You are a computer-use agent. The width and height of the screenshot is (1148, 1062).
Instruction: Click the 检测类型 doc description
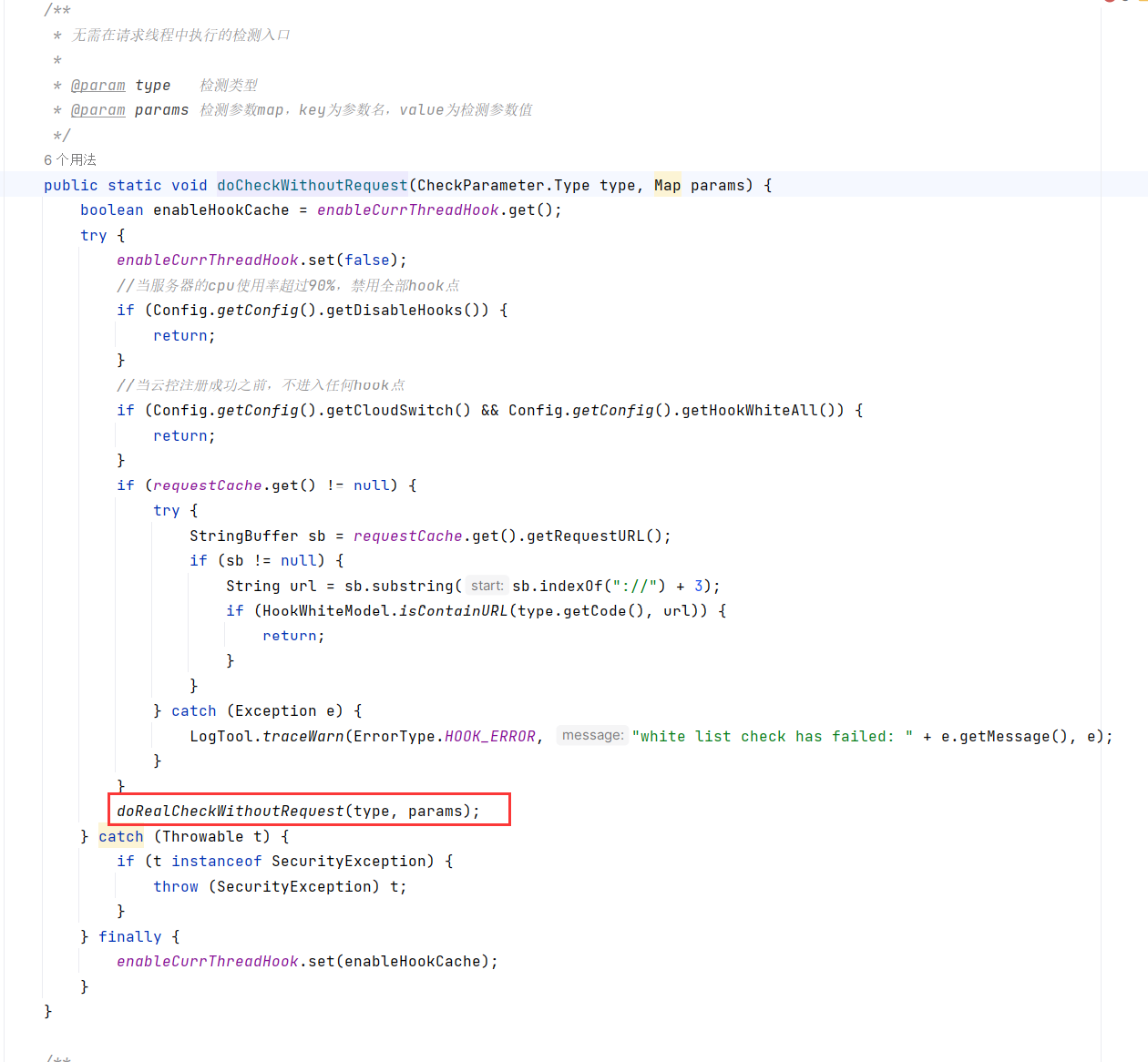click(x=229, y=85)
